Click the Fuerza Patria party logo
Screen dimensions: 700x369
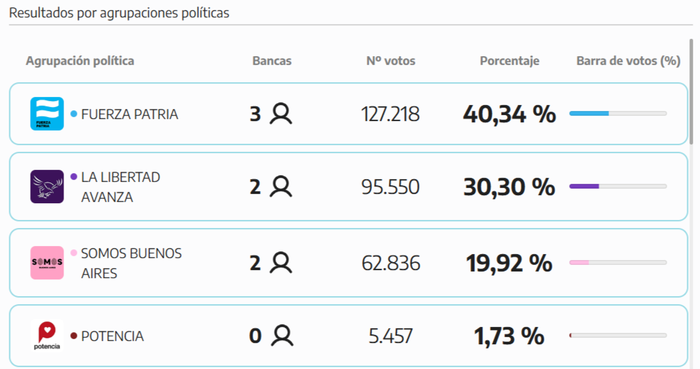[47, 114]
